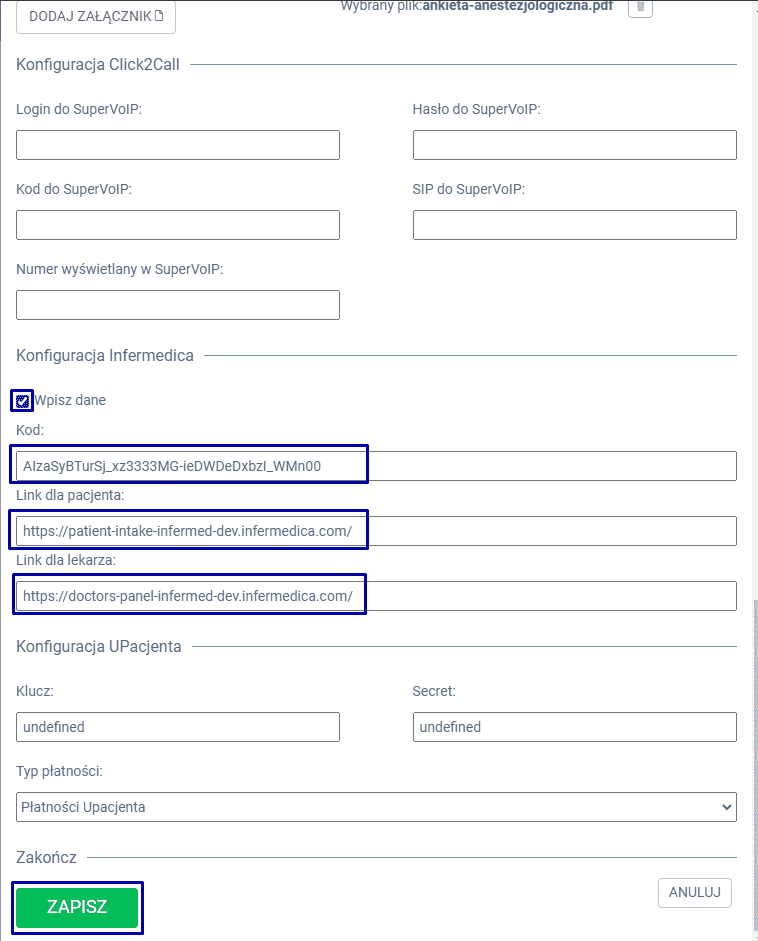Click the UPacjenta Secret field
The image size is (758, 941).
click(x=574, y=727)
